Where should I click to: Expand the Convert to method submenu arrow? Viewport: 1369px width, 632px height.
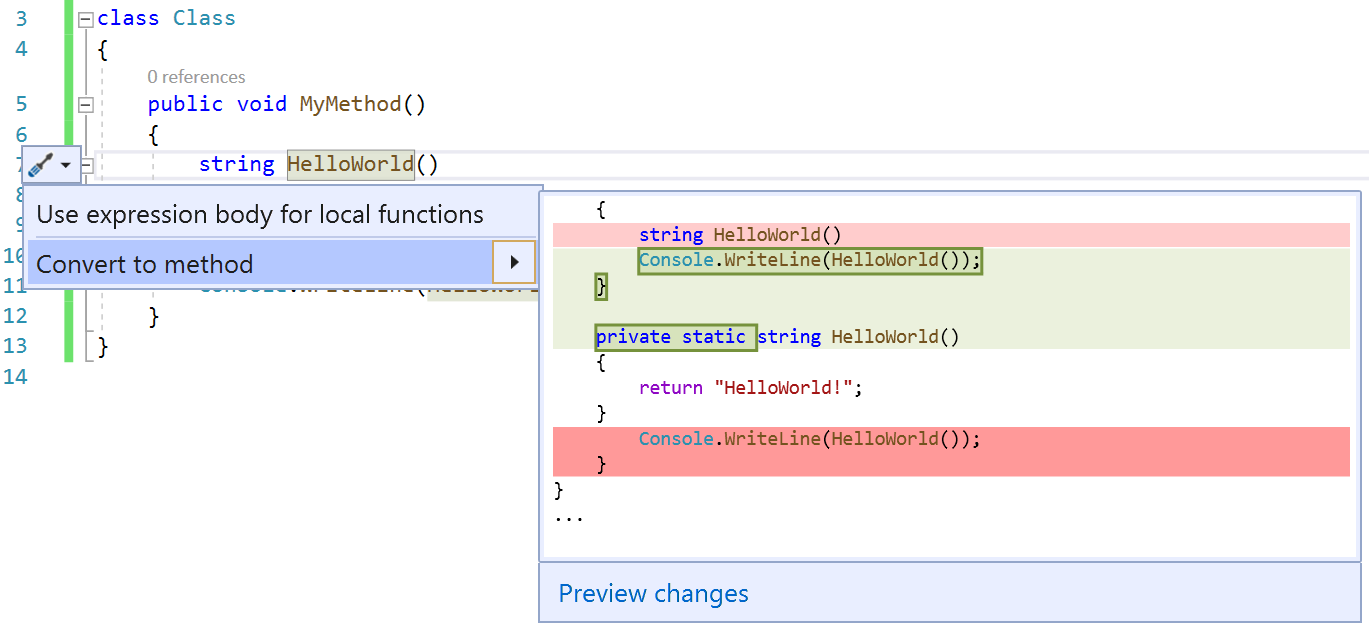click(x=515, y=262)
